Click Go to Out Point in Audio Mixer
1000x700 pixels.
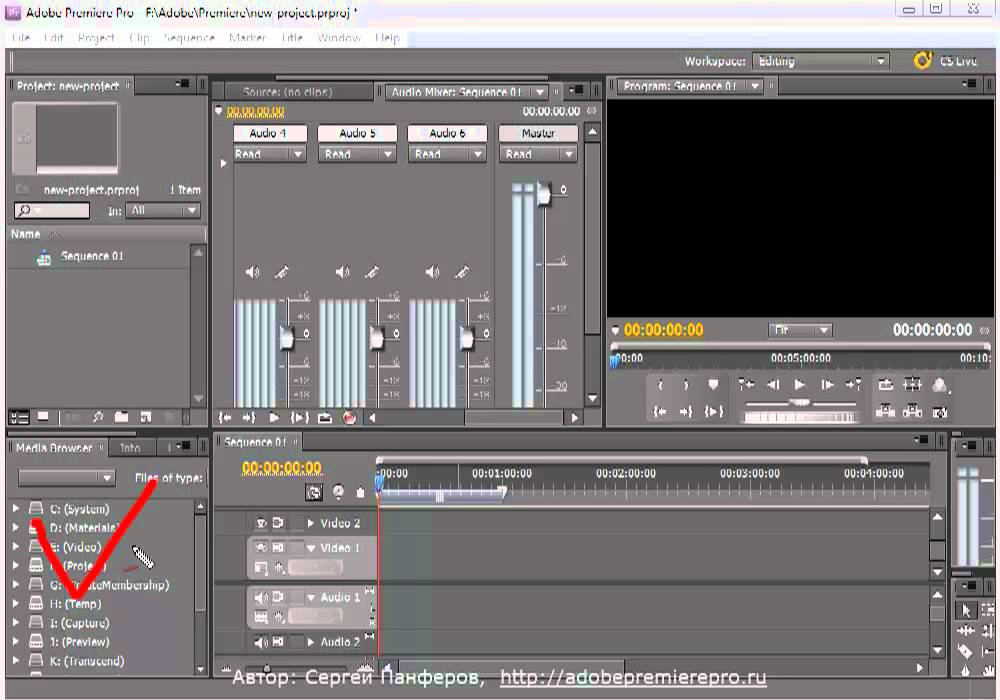point(249,418)
